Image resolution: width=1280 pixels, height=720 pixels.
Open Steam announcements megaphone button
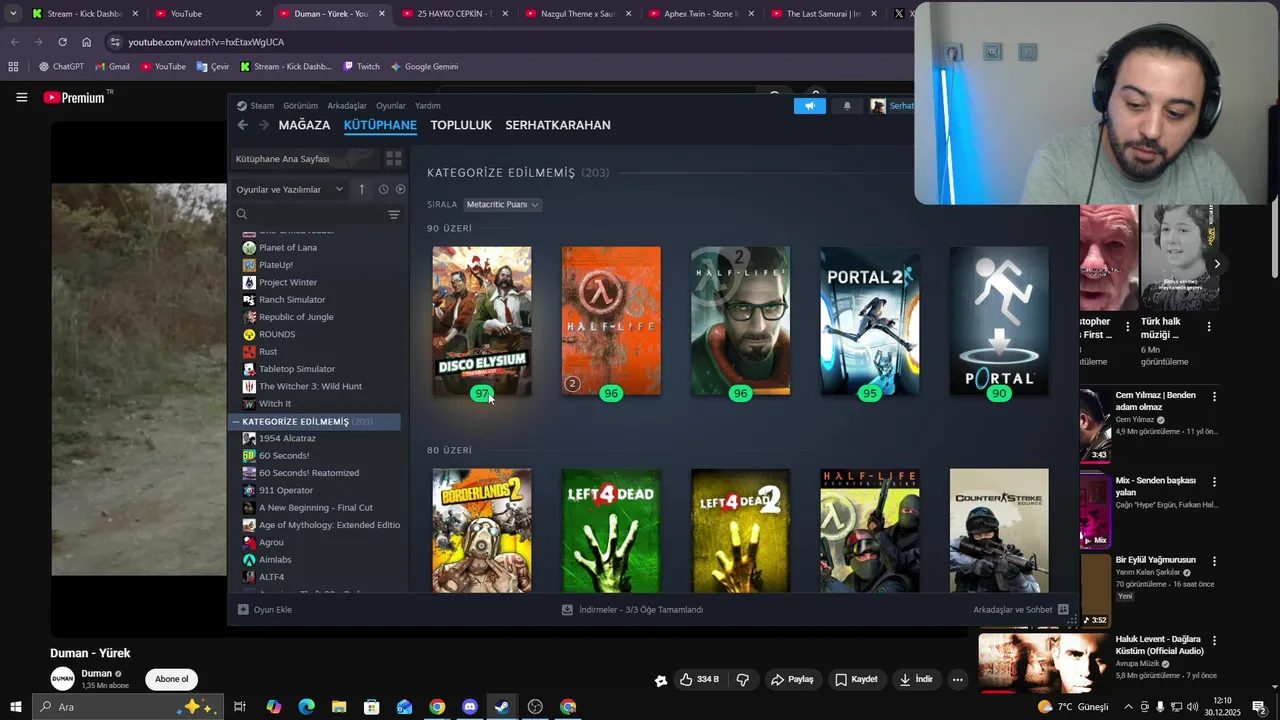tap(810, 106)
